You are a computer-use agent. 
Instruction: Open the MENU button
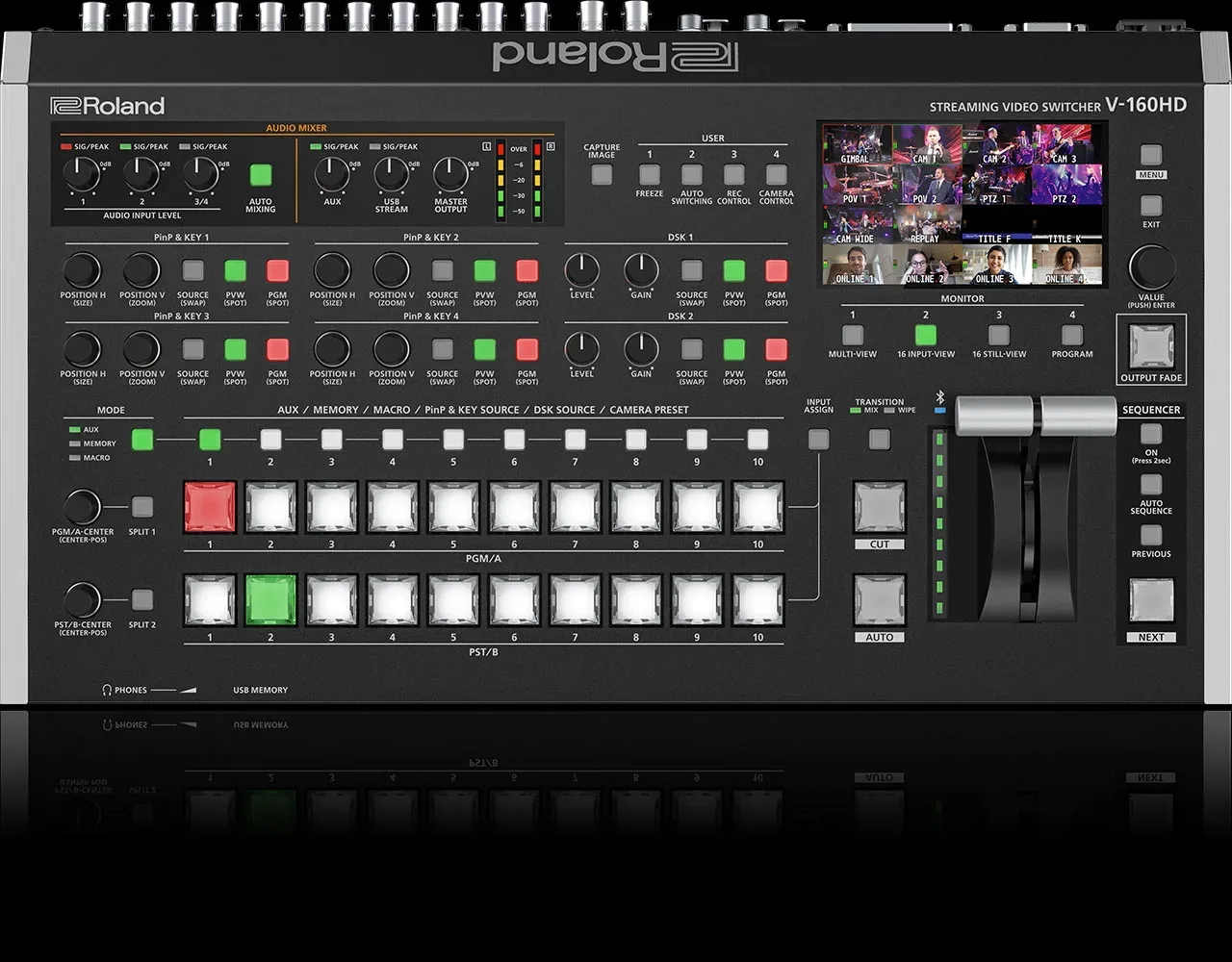tap(1151, 156)
